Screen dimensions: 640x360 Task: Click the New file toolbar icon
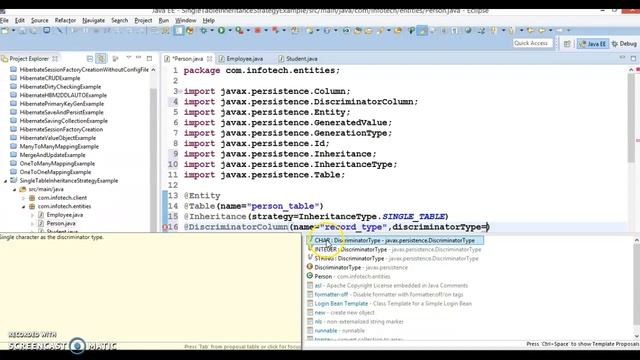(x=5, y=31)
